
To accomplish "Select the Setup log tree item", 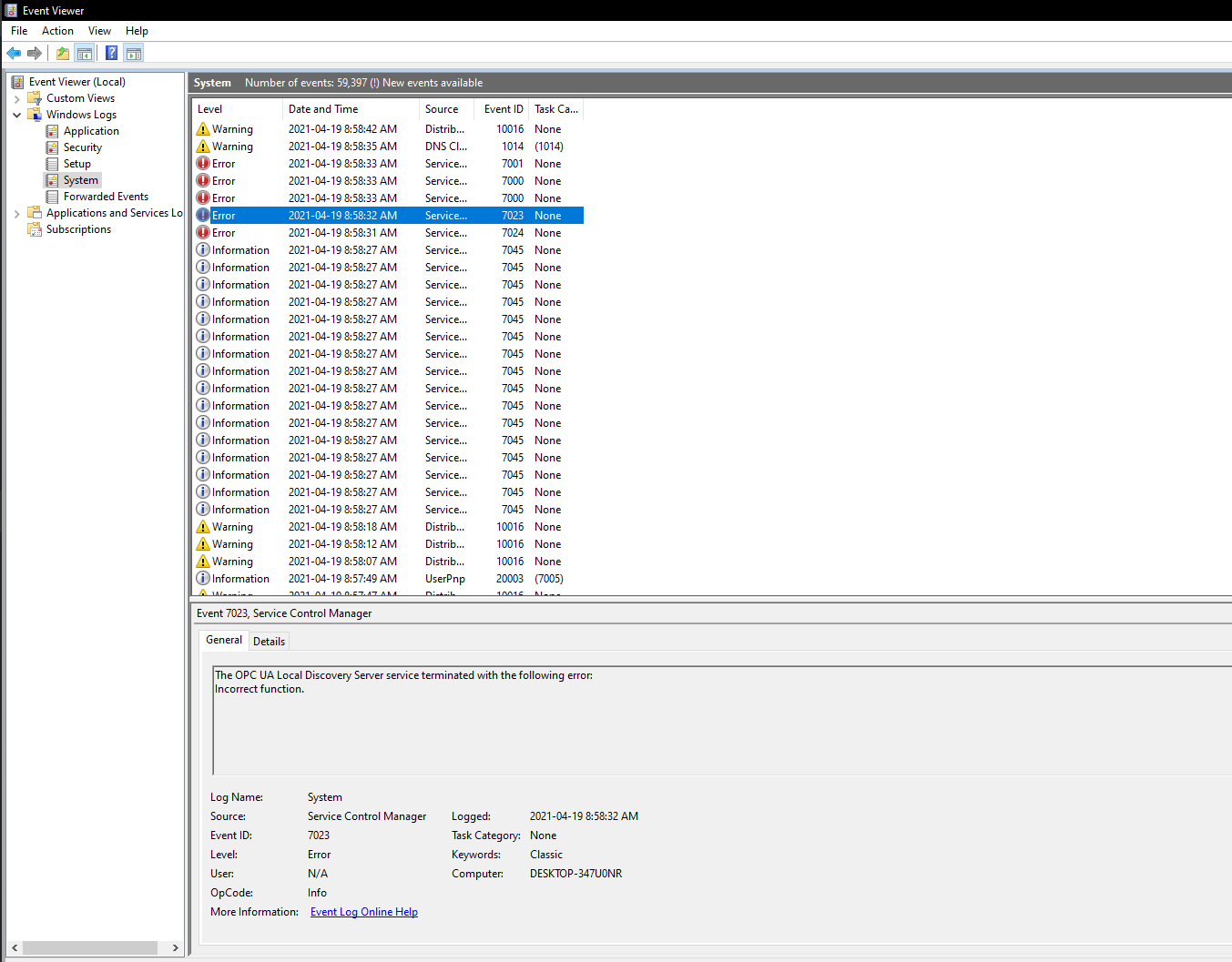I will pyautogui.click(x=77, y=164).
